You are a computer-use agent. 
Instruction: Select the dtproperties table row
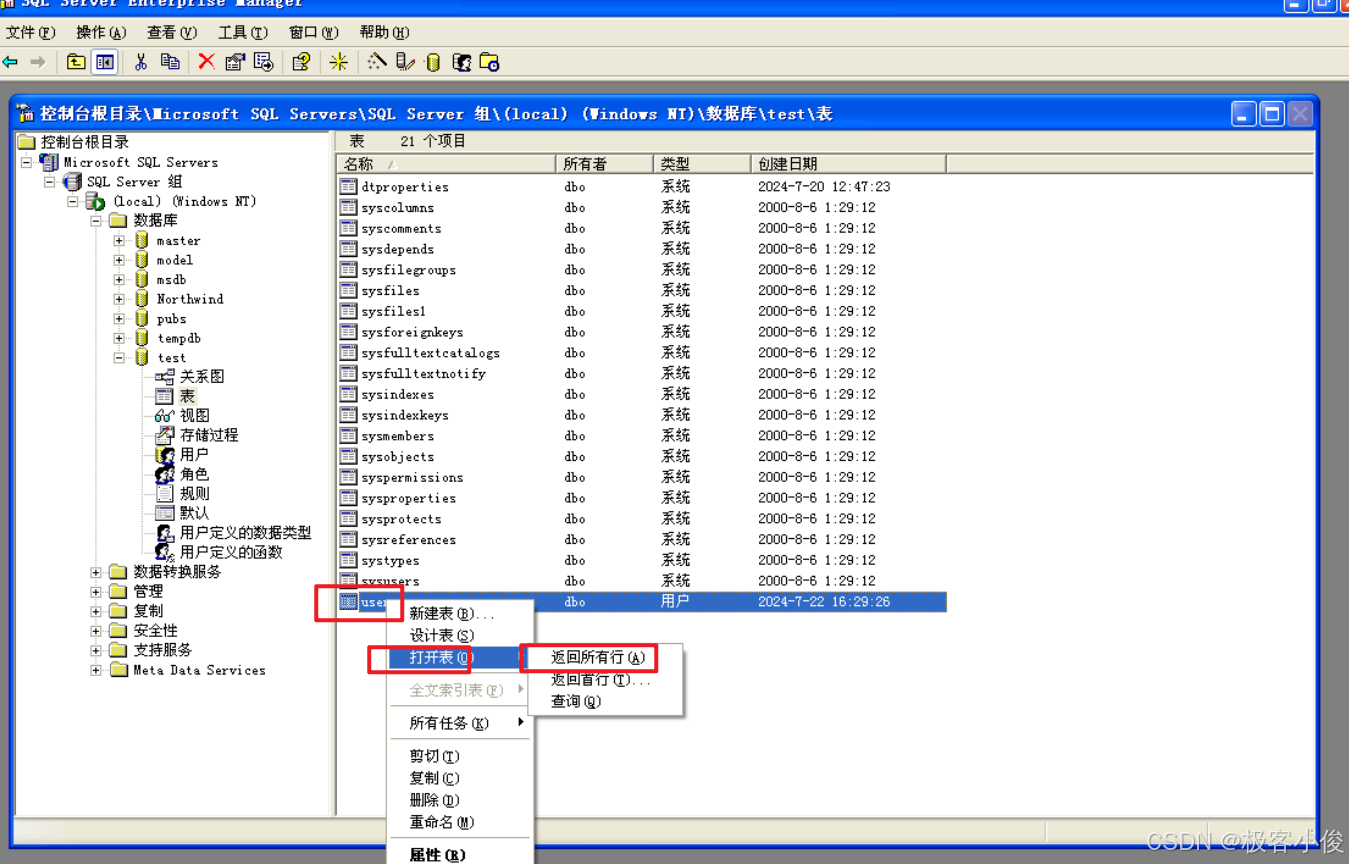tap(642, 187)
